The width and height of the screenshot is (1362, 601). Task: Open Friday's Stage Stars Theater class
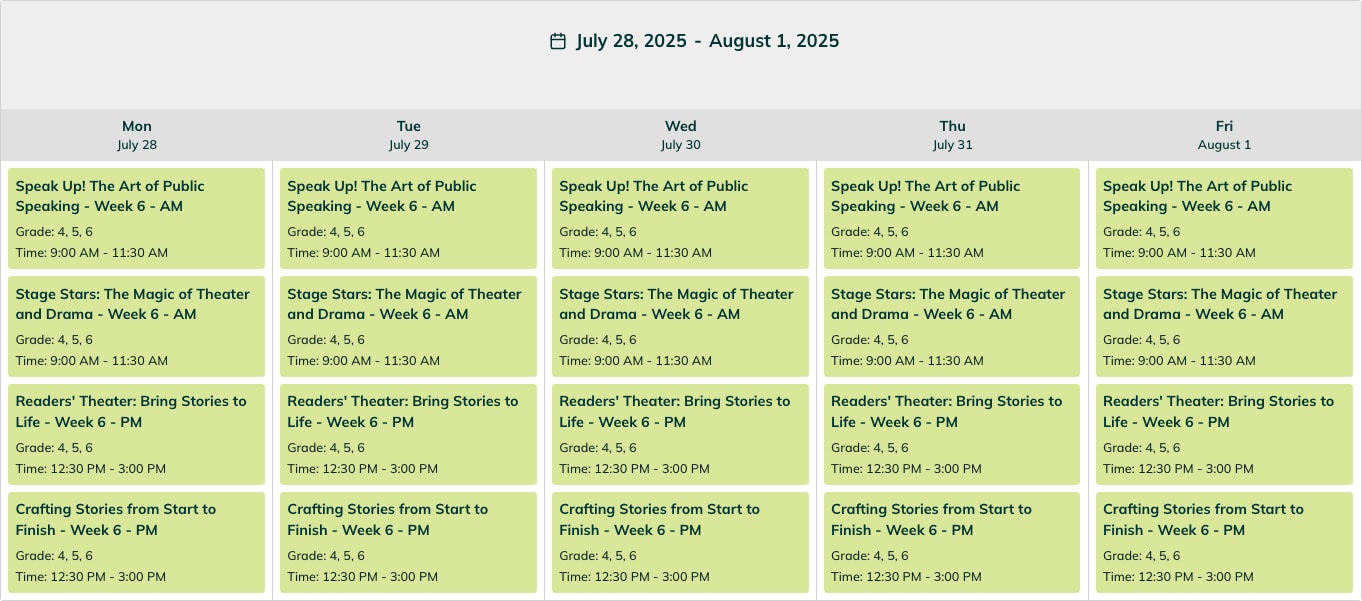click(1224, 326)
